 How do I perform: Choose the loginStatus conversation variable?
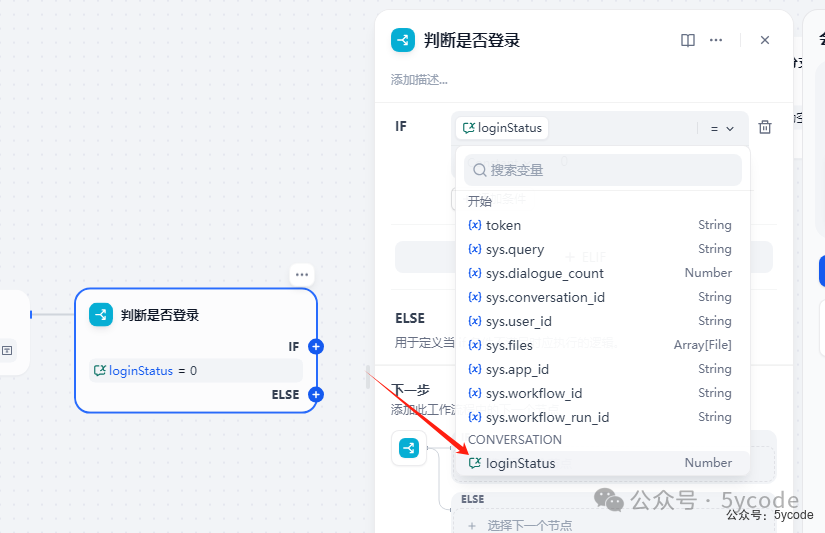[602, 463]
